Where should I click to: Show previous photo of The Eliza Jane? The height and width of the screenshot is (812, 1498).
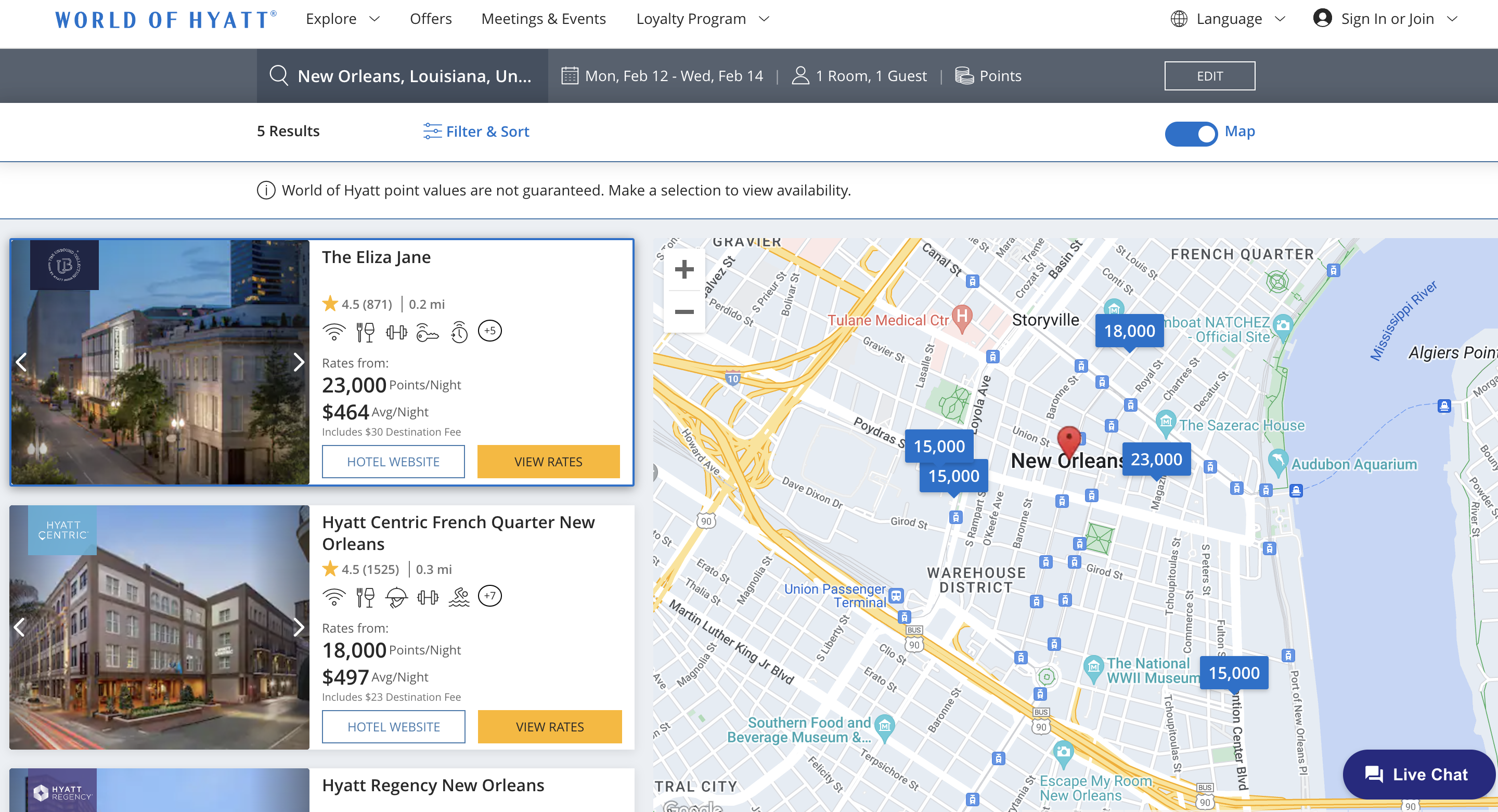(x=21, y=362)
